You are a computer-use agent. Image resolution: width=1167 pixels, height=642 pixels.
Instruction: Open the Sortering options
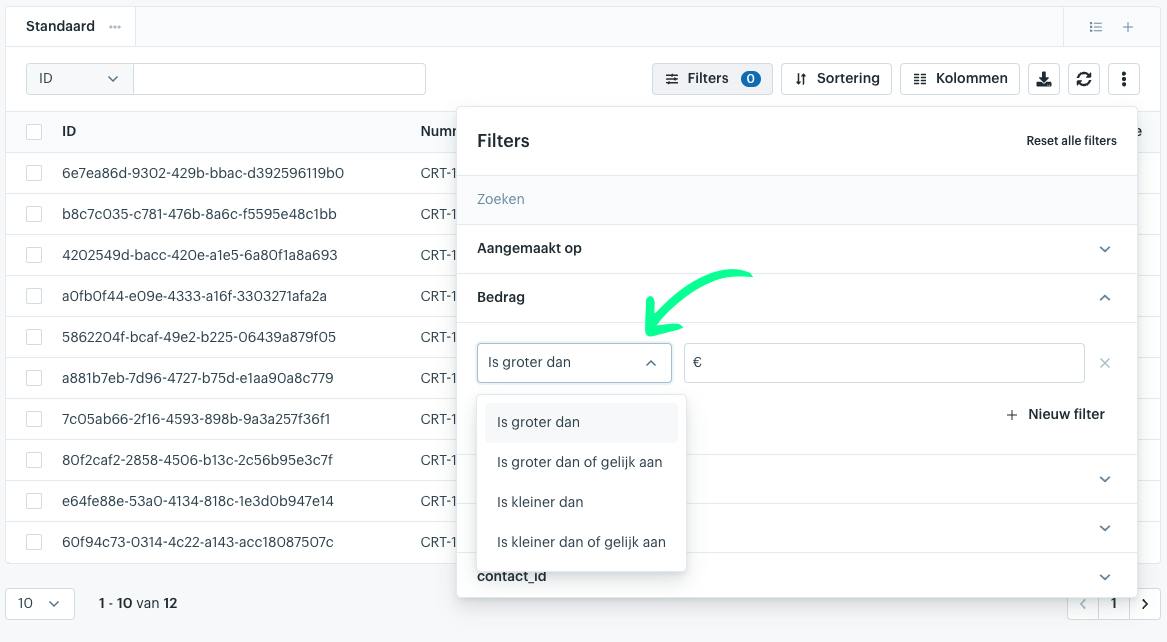pyautogui.click(x=837, y=79)
